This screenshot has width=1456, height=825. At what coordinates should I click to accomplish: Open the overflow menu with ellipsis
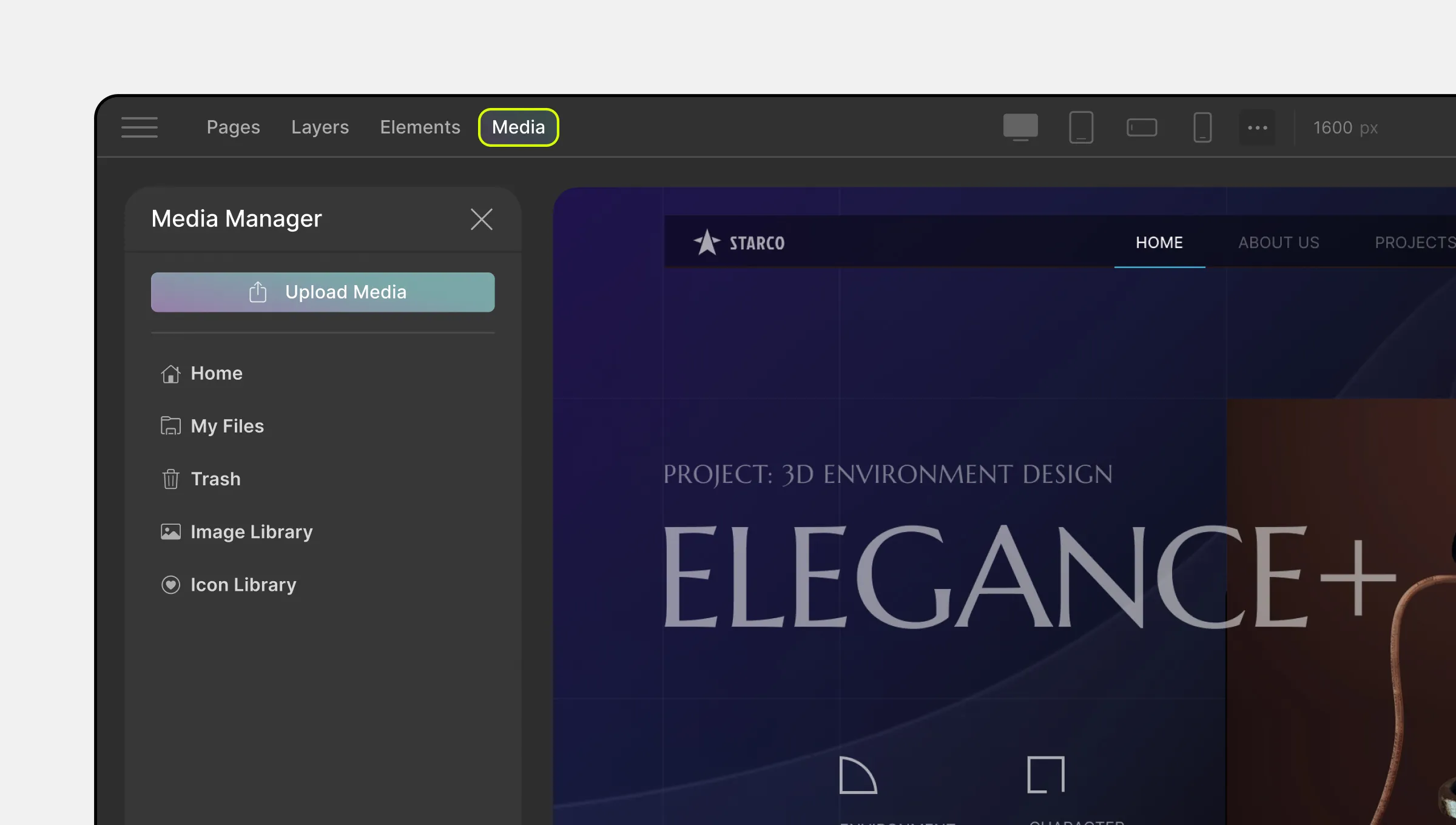pyautogui.click(x=1259, y=128)
